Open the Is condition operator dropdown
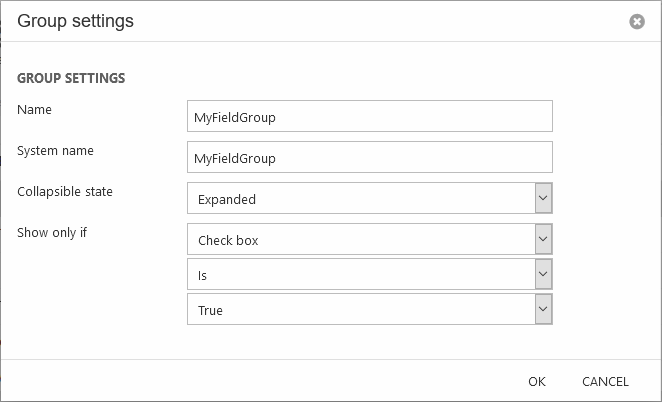 pos(360,274)
